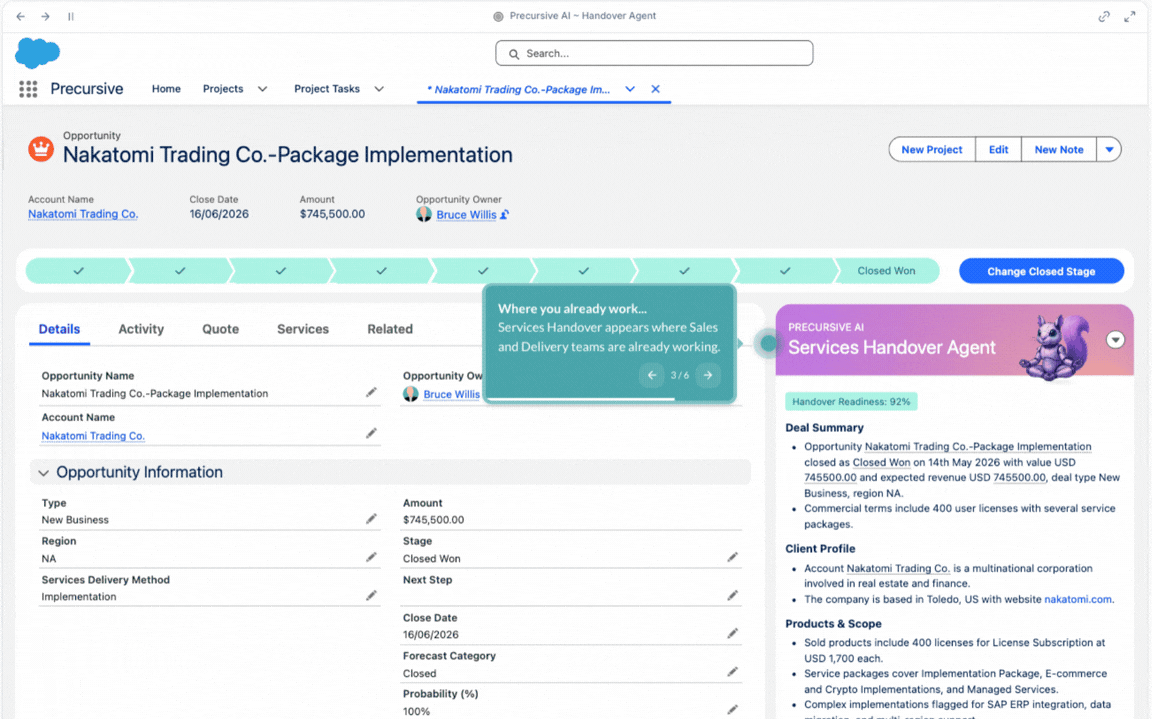This screenshot has width=1152, height=720.
Task: Click the change owner icon beside Bruce Willis
Action: pyautogui.click(x=505, y=215)
